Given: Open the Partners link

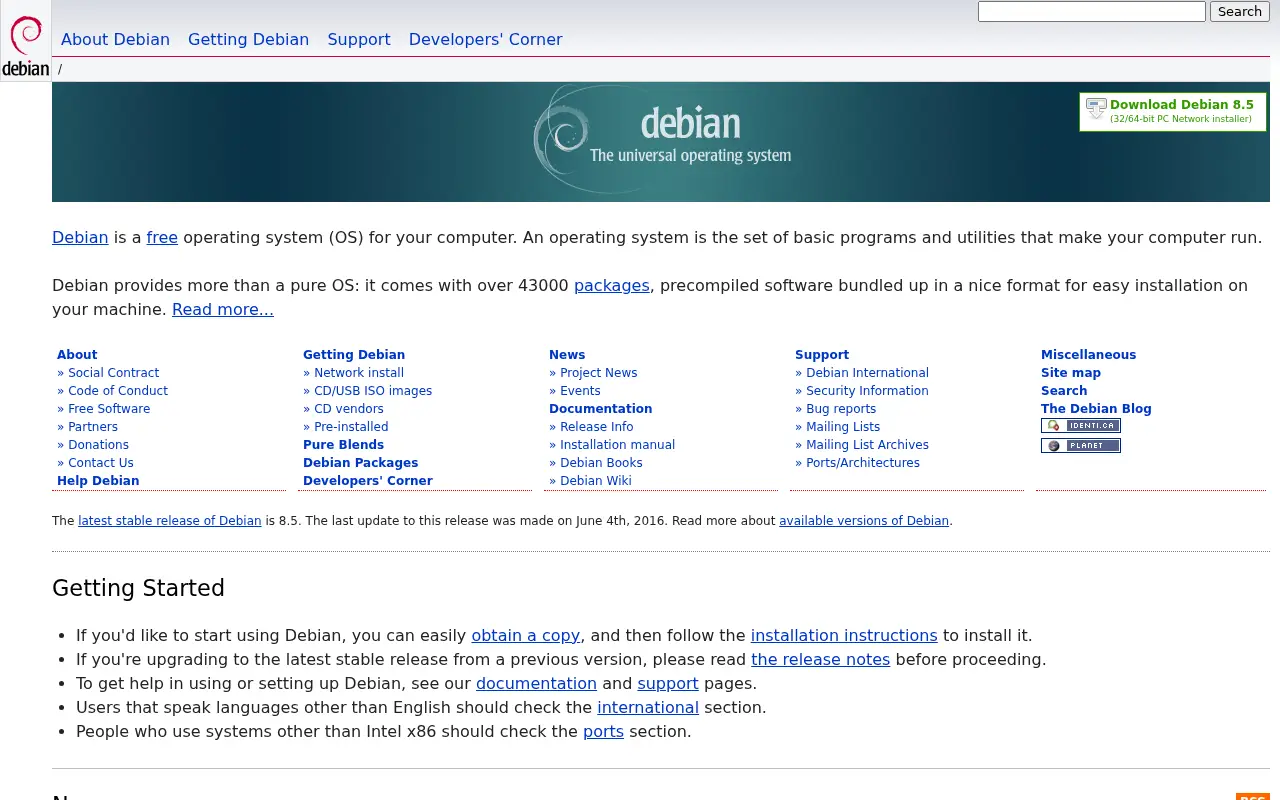Looking at the screenshot, I should click(x=93, y=427).
